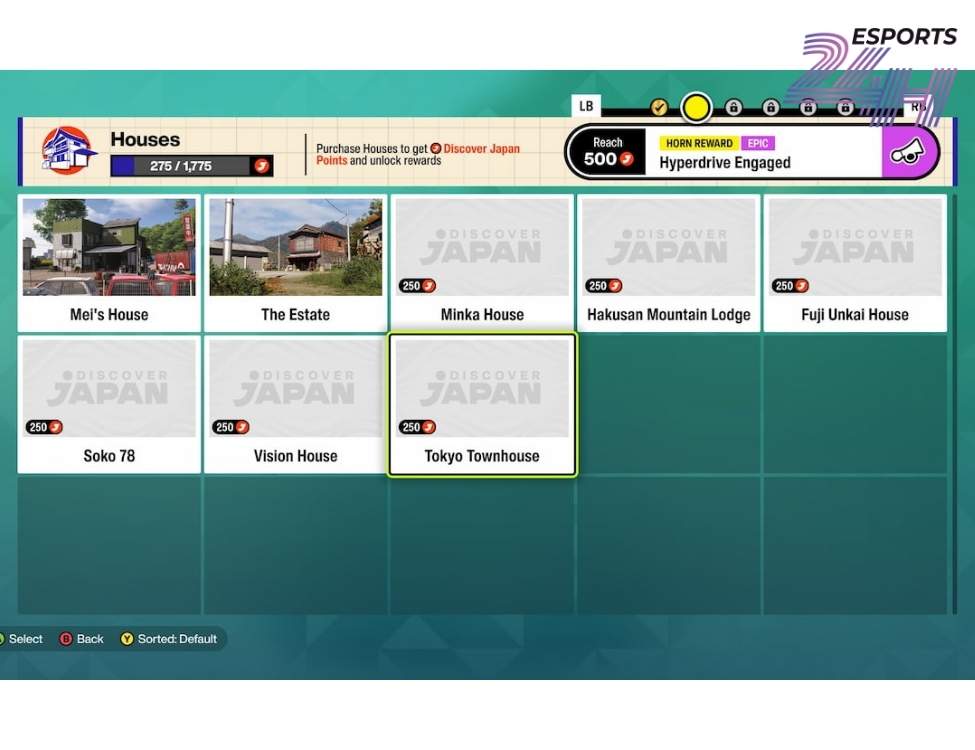Click the Houses points progress bar
Viewport: 975px width, 750px height.
coord(192,166)
